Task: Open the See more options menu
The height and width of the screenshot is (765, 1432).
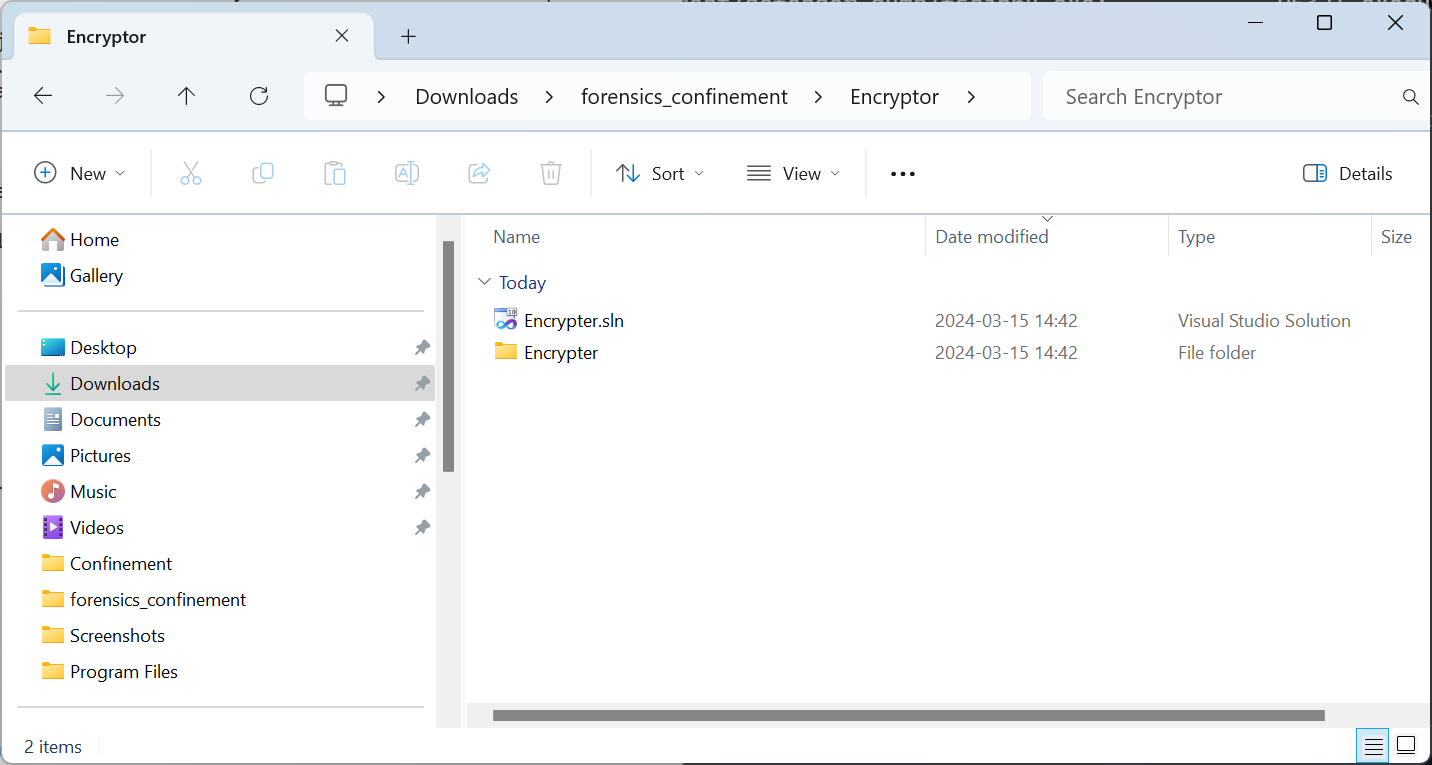Action: [903, 173]
